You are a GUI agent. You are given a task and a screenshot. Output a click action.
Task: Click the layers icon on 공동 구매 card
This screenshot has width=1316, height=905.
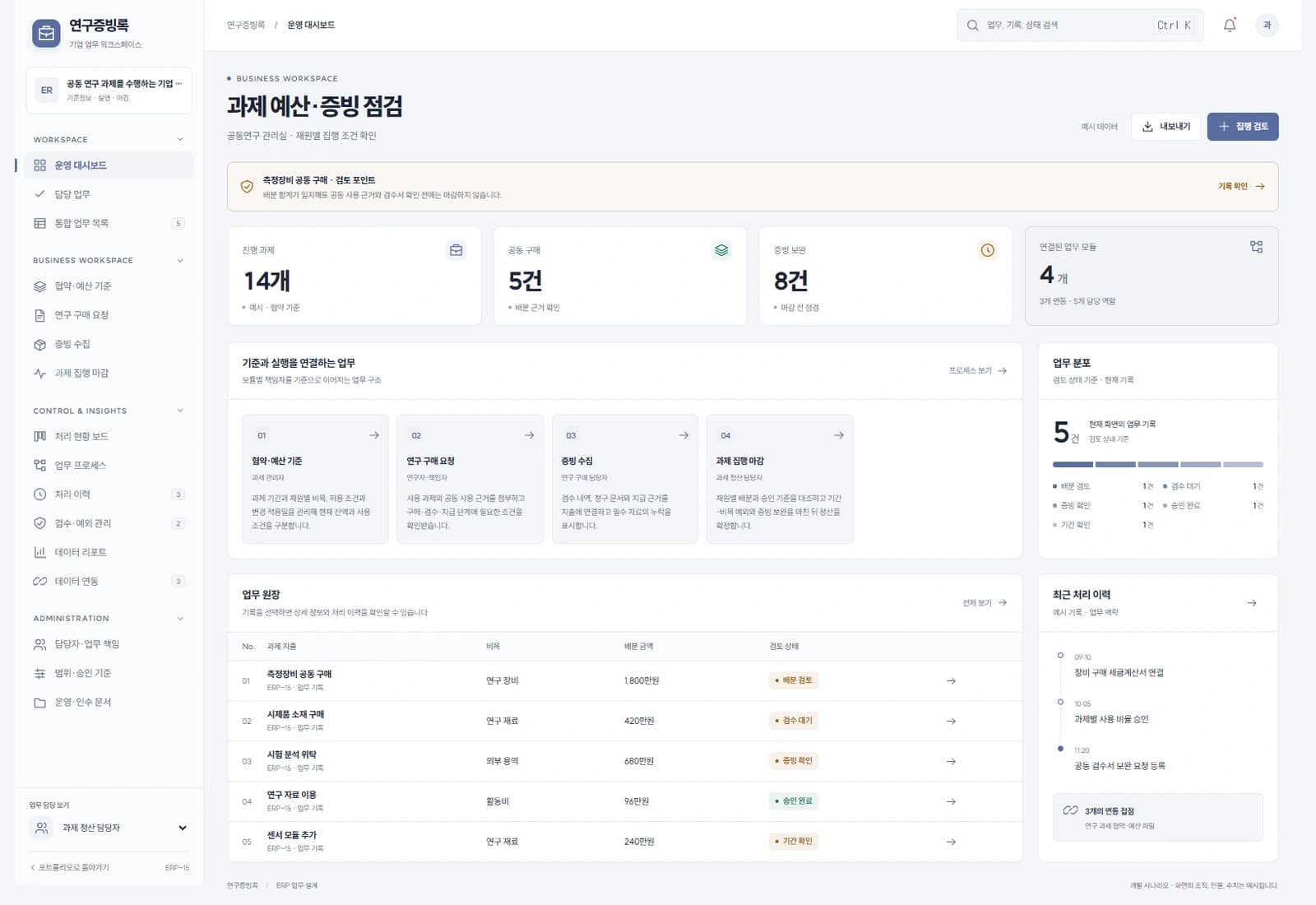[721, 250]
